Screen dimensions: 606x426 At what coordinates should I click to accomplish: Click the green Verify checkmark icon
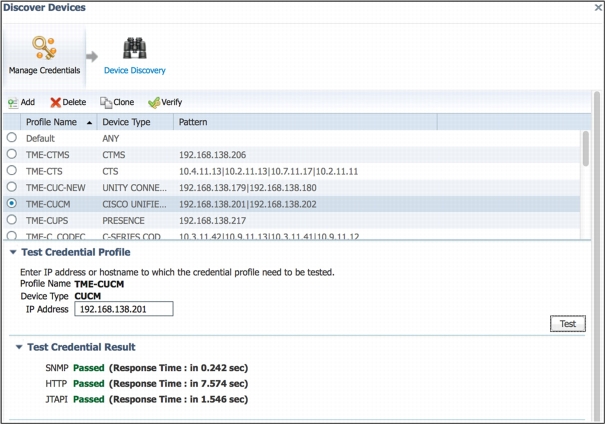(x=154, y=102)
